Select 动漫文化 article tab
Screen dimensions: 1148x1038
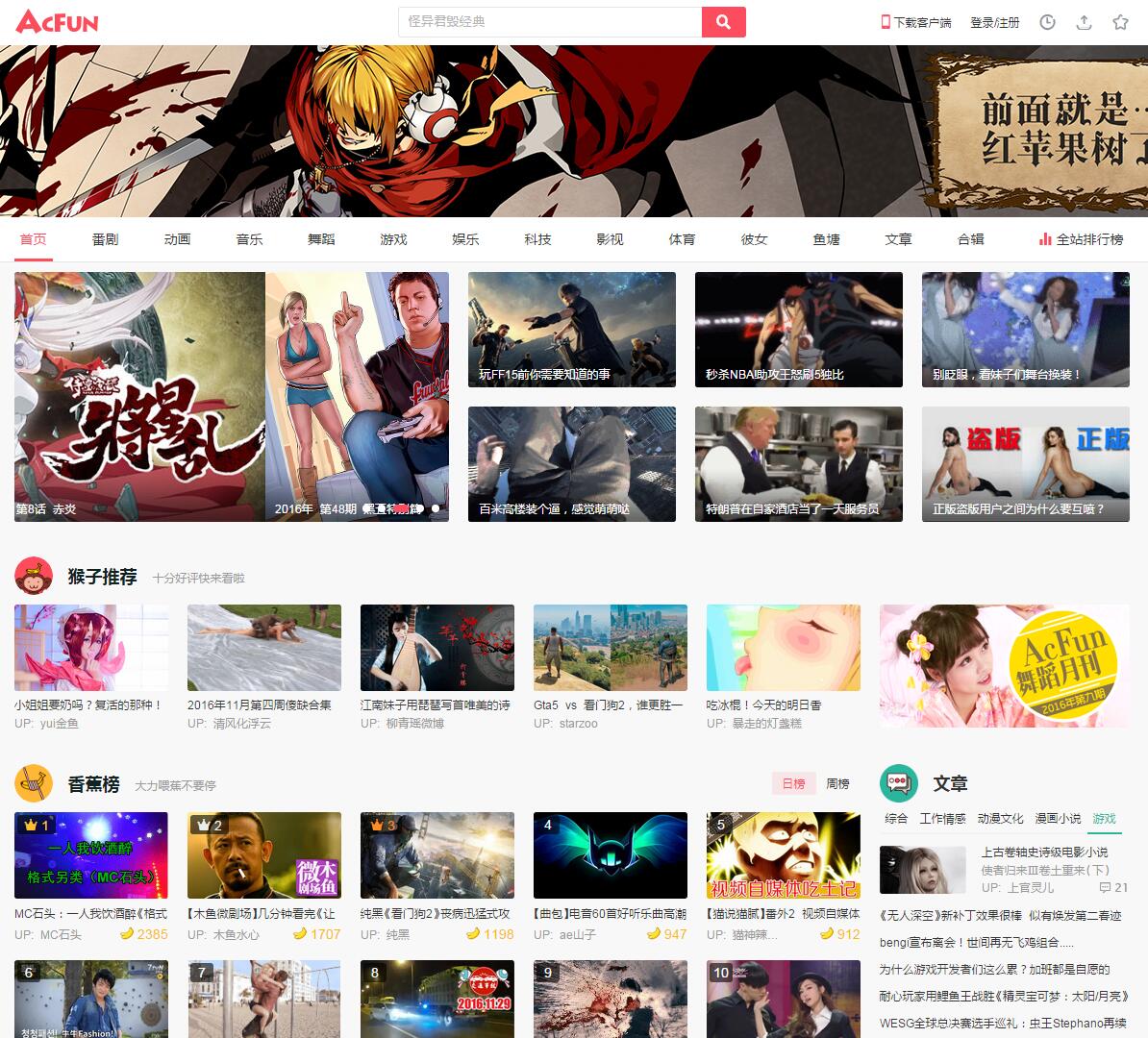(1000, 819)
